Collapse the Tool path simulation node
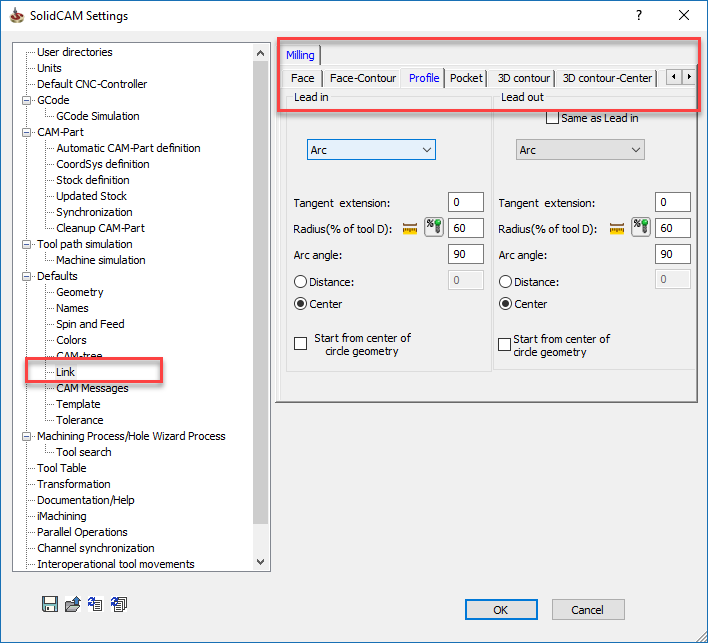The image size is (708, 643). click(27, 244)
